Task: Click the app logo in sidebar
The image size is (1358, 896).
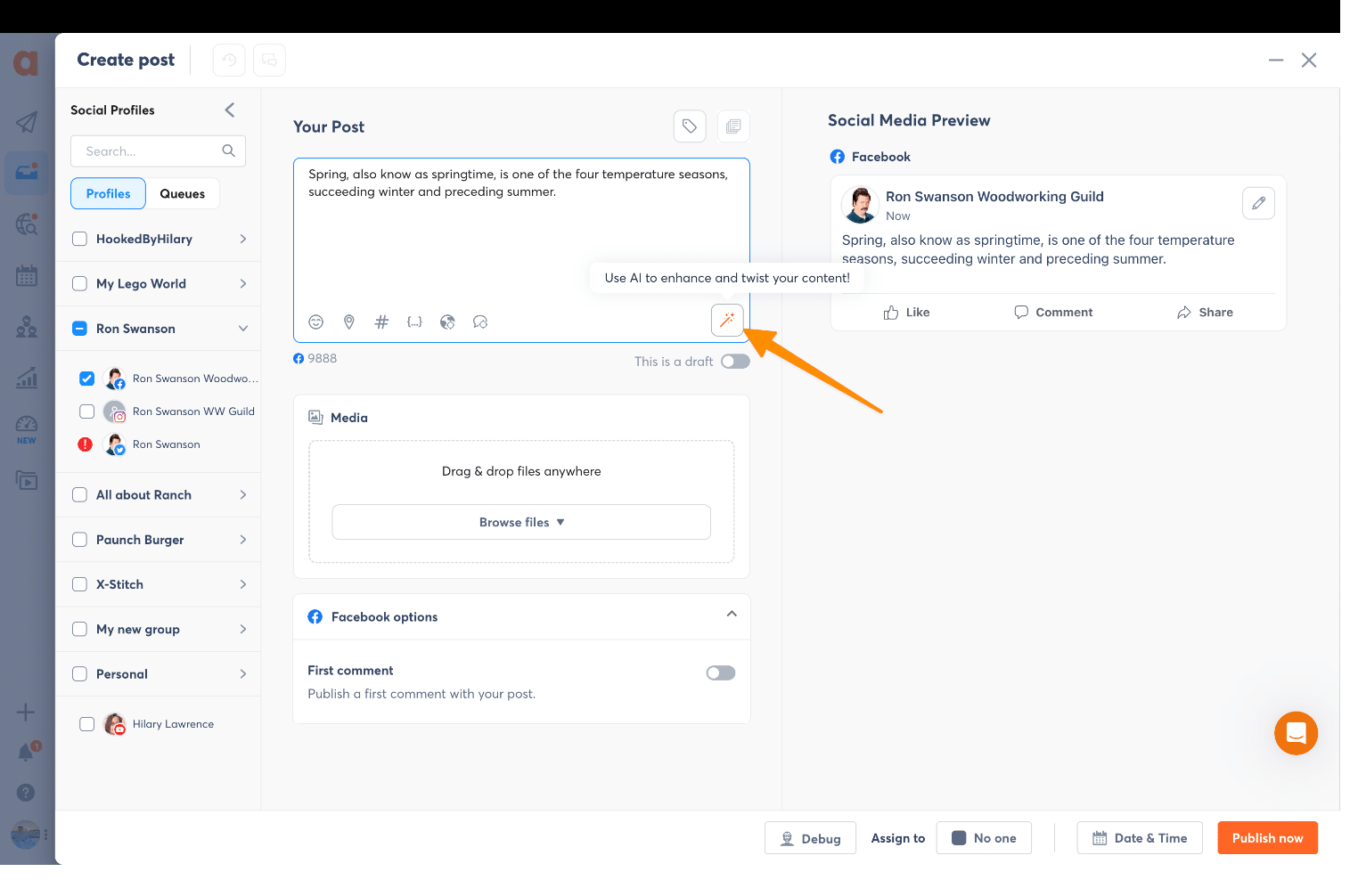Action: click(26, 62)
